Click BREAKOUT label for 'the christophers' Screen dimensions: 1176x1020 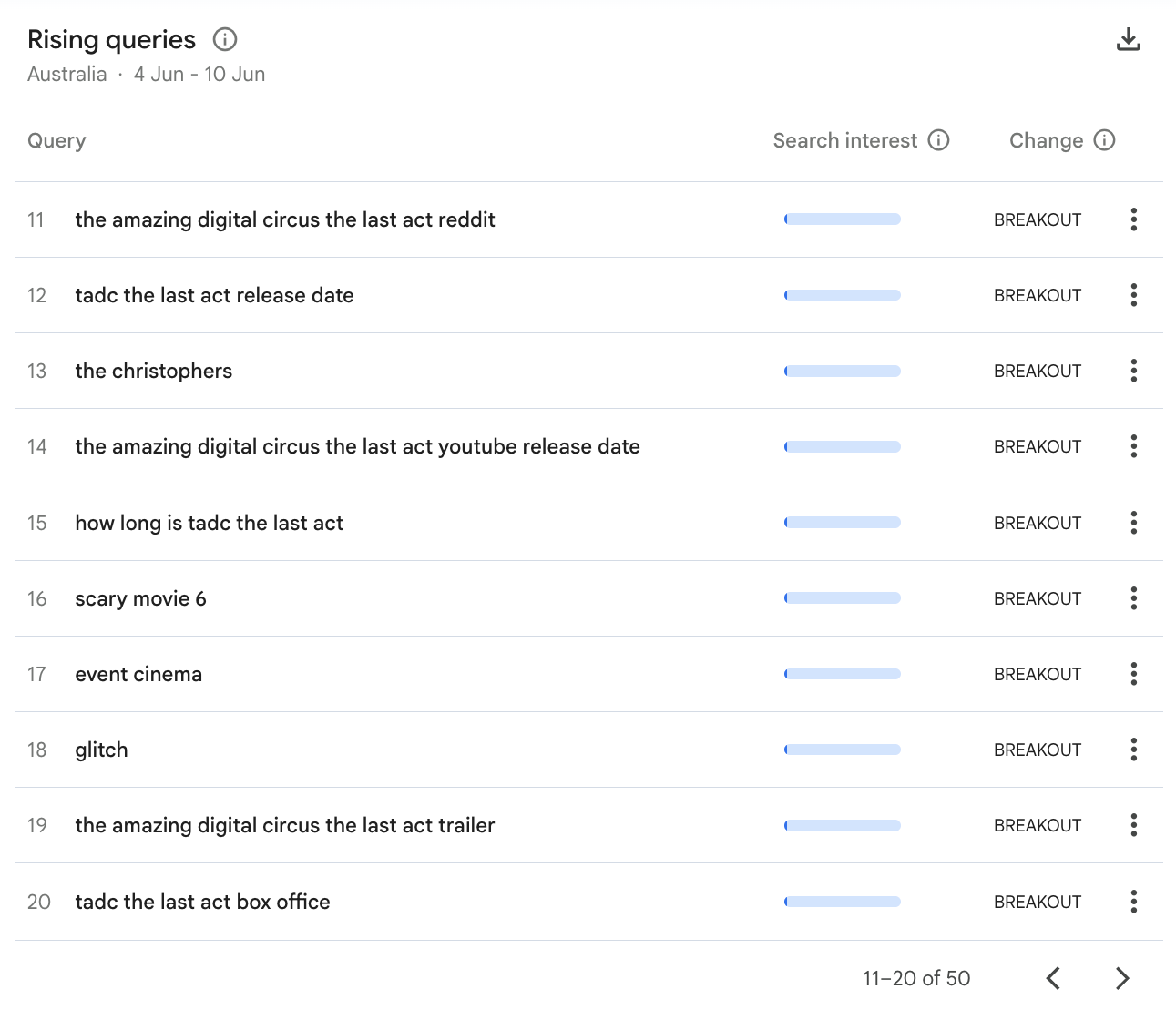click(1038, 371)
